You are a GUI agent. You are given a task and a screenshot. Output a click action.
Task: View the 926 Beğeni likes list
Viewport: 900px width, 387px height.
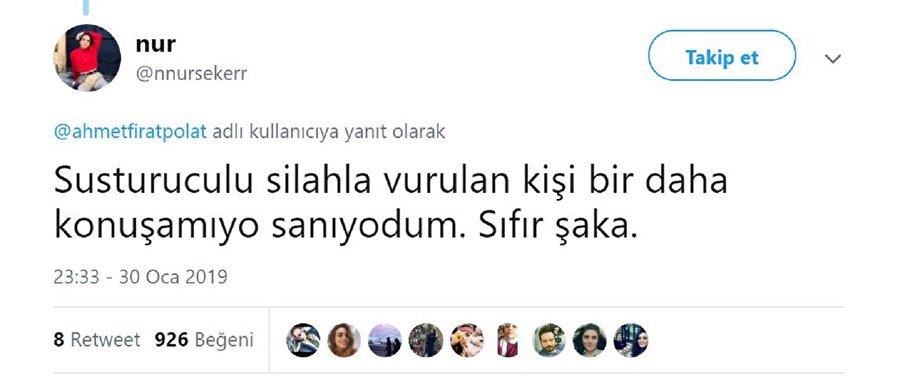(204, 340)
